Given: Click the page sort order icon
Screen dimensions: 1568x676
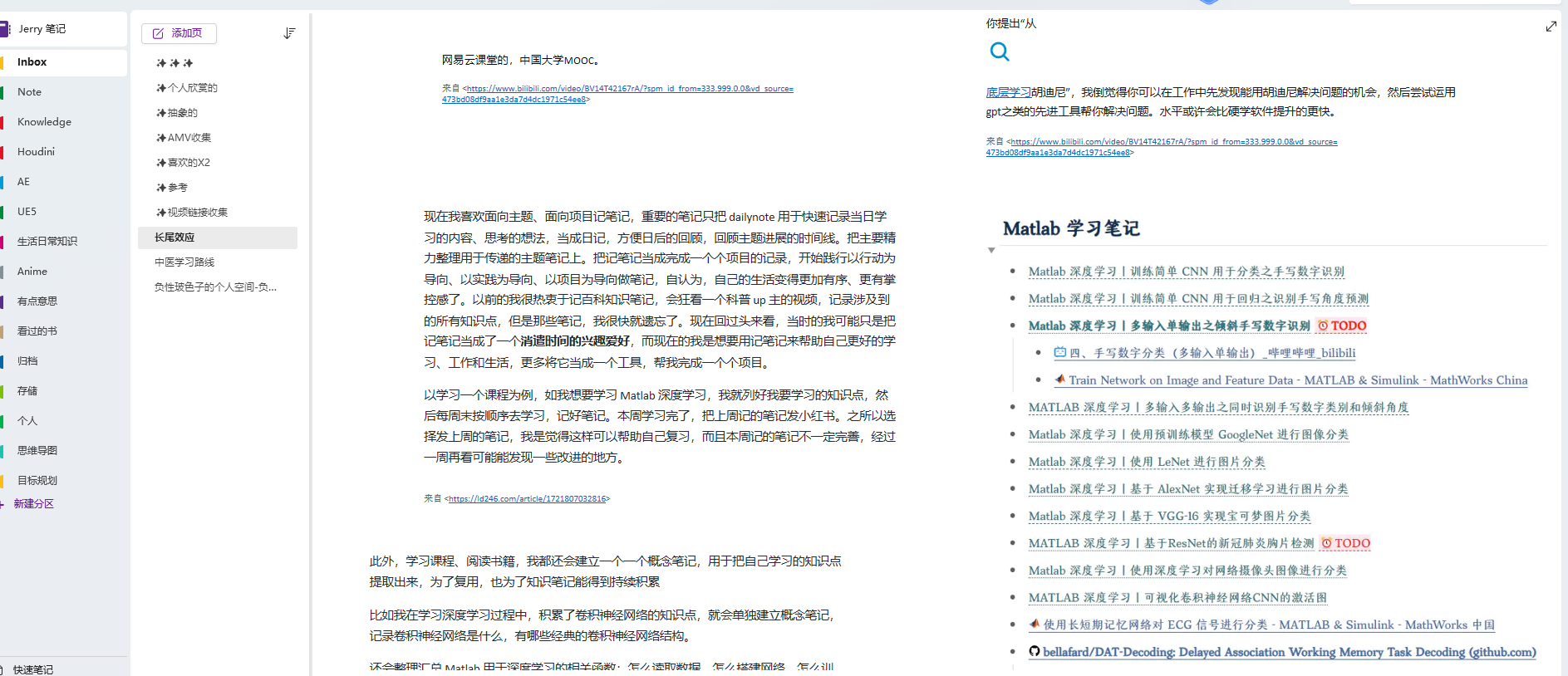Looking at the screenshot, I should (289, 33).
